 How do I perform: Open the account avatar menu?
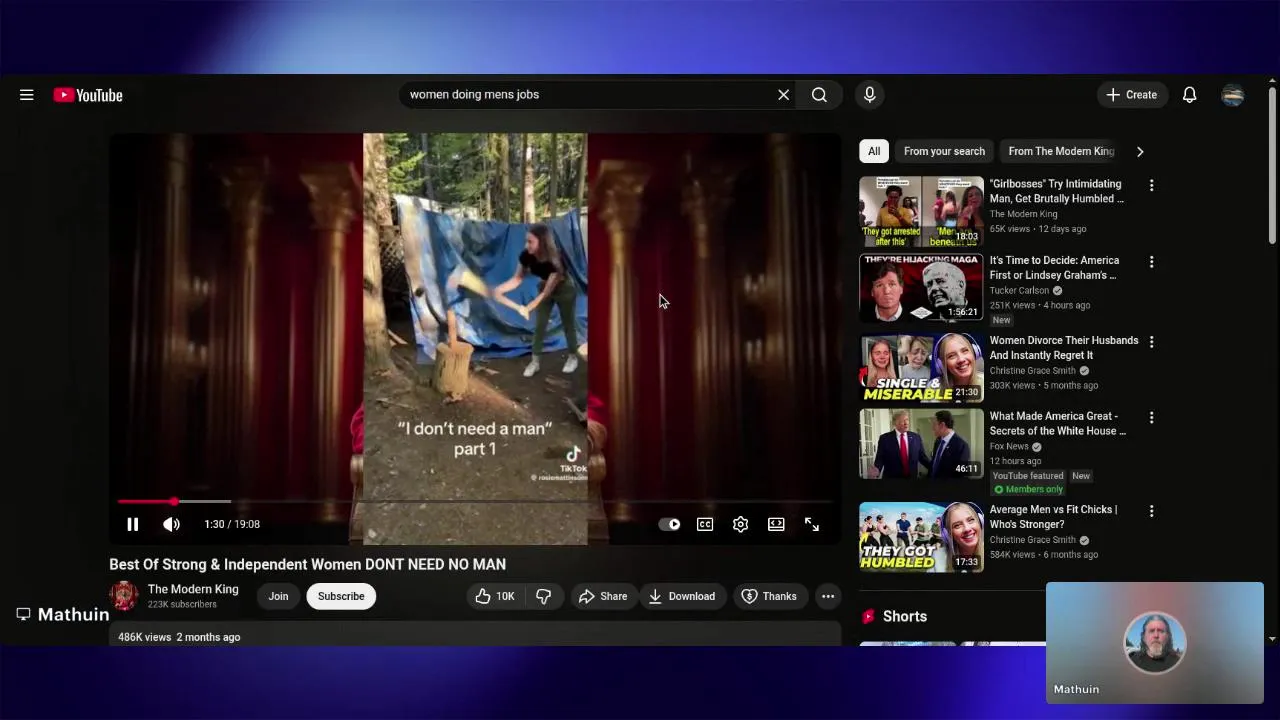[1233, 95]
